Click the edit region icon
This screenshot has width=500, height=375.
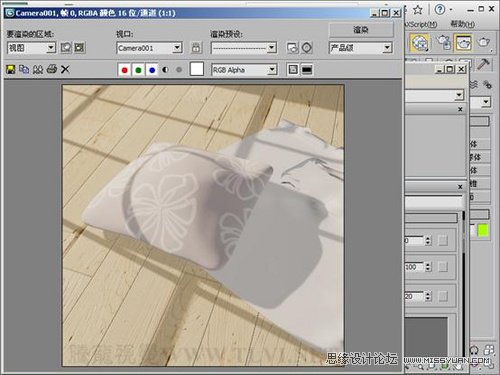[x=66, y=48]
